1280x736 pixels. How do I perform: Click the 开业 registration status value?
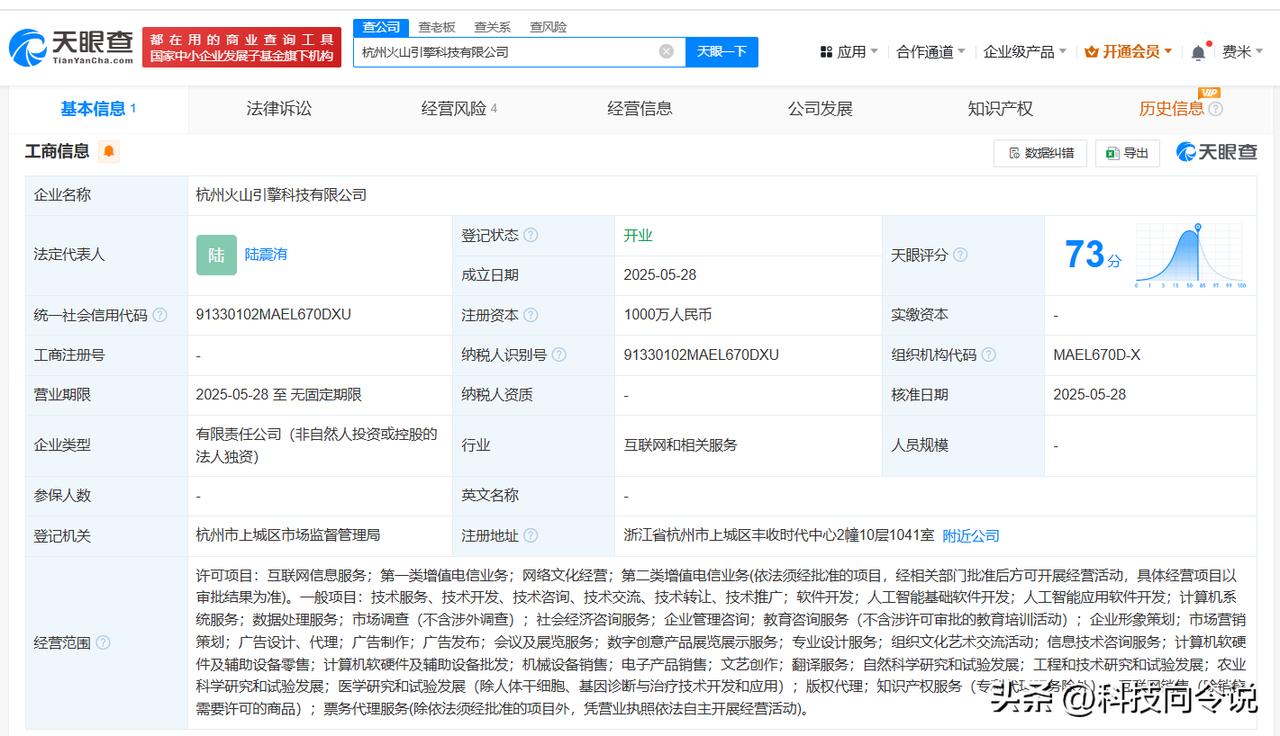638,235
